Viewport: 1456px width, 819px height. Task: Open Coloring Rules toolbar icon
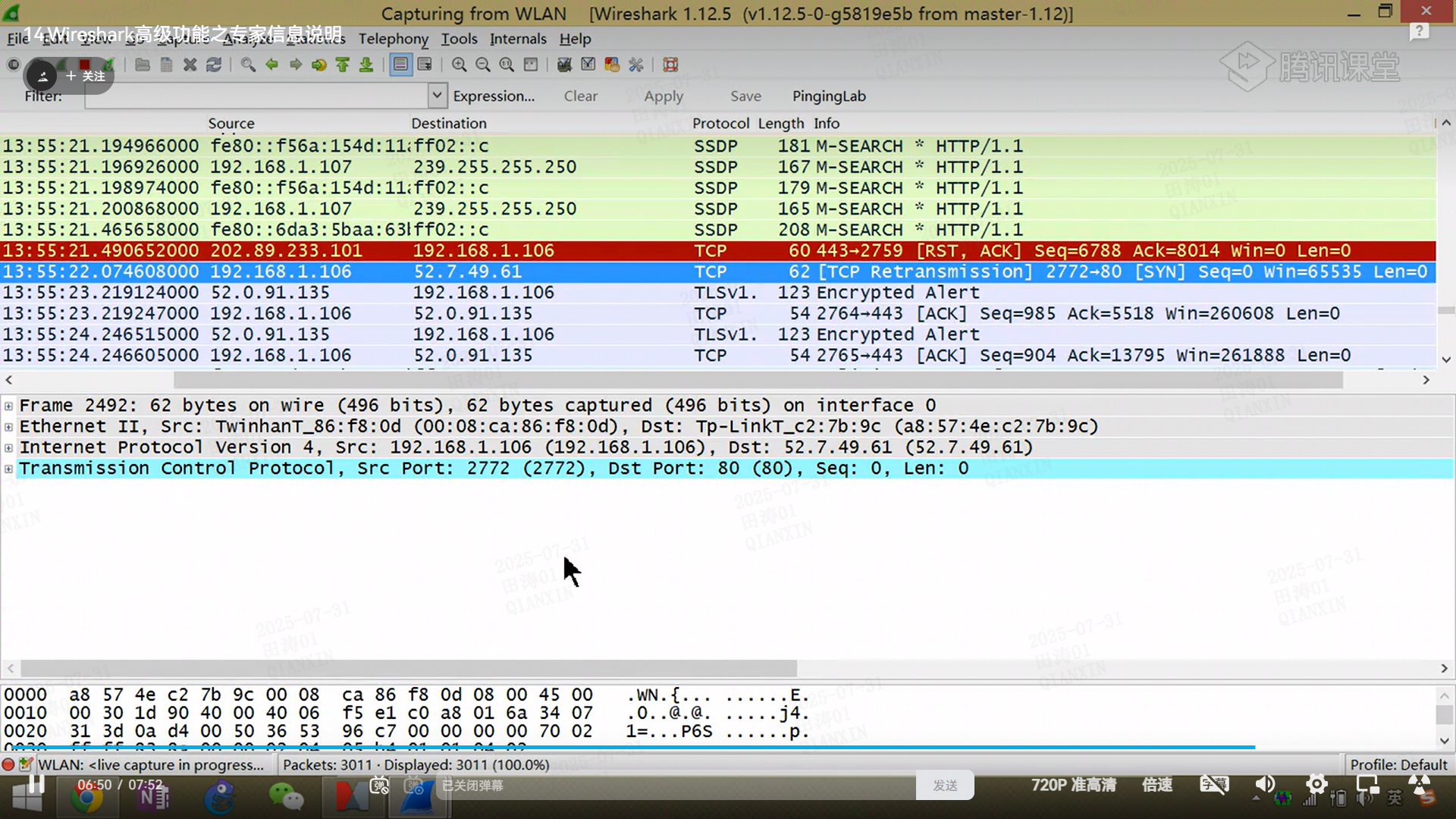[x=612, y=64]
